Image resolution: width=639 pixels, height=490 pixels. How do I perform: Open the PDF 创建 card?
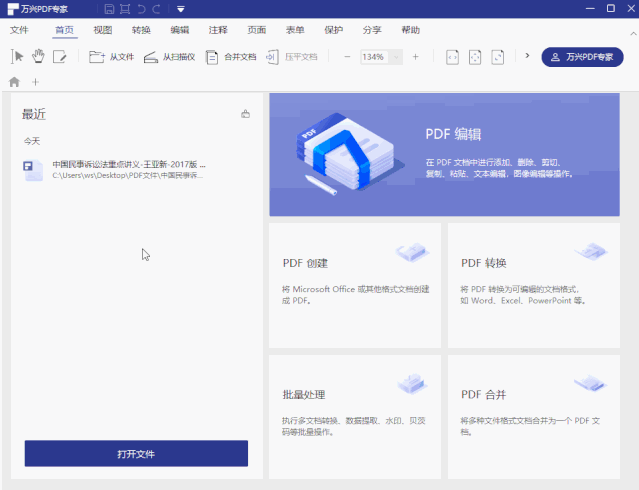point(355,285)
